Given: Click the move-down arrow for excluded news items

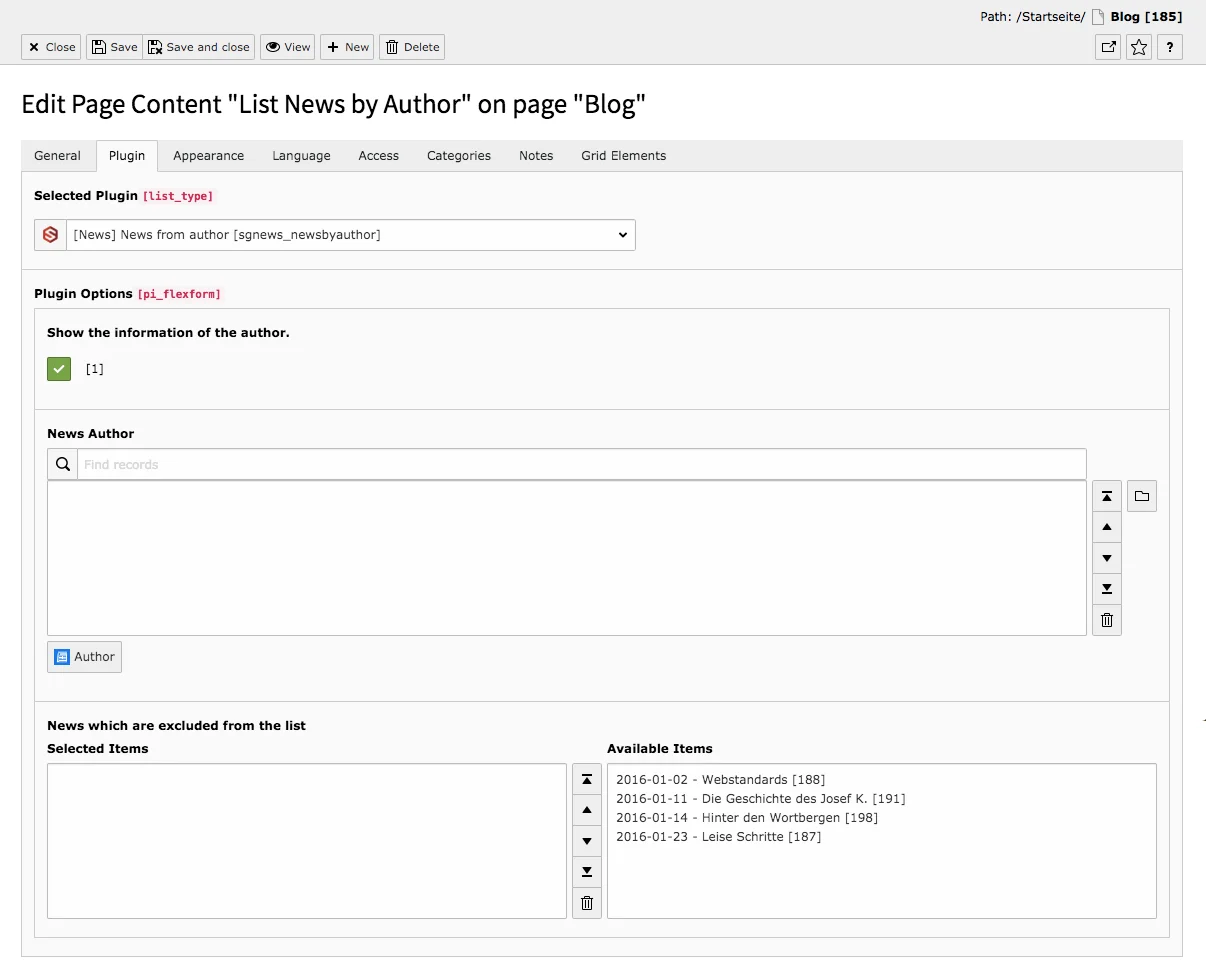Looking at the screenshot, I should click(586, 841).
